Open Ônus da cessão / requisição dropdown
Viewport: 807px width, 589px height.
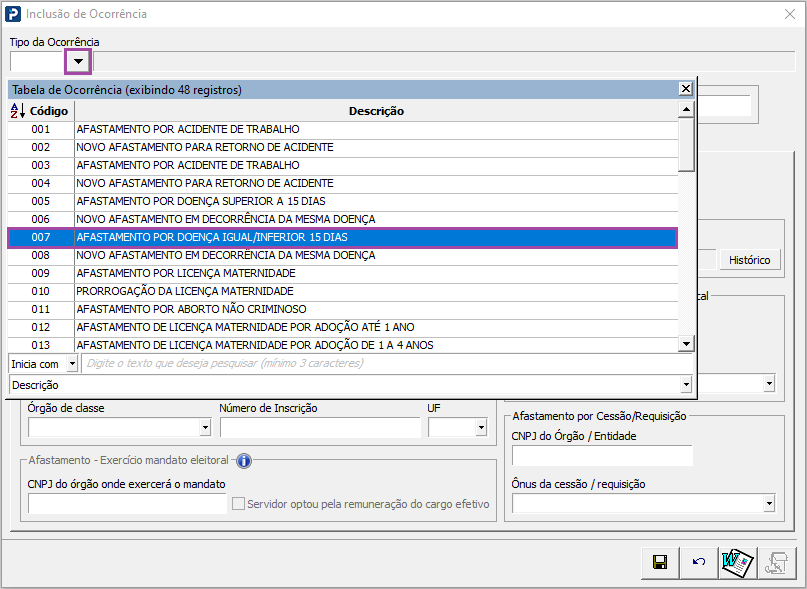(x=767, y=504)
